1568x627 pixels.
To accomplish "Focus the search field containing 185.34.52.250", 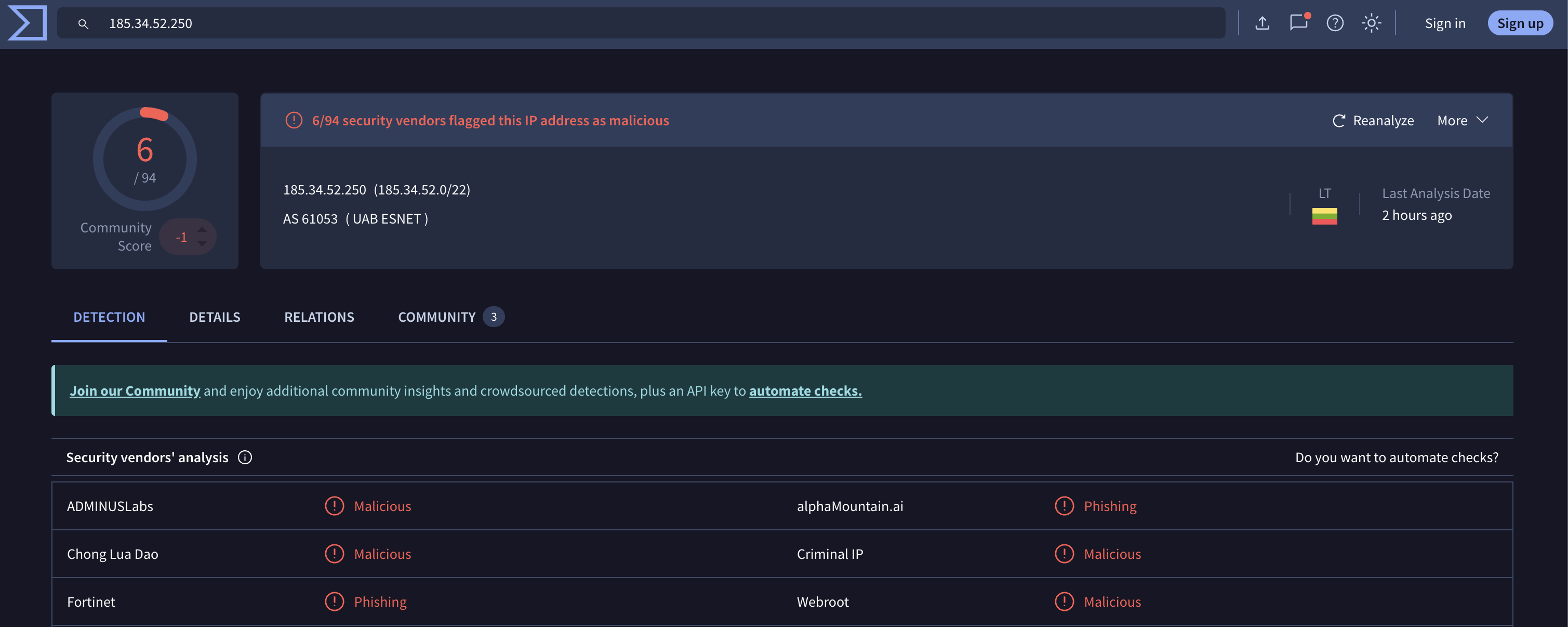I will click(x=641, y=23).
